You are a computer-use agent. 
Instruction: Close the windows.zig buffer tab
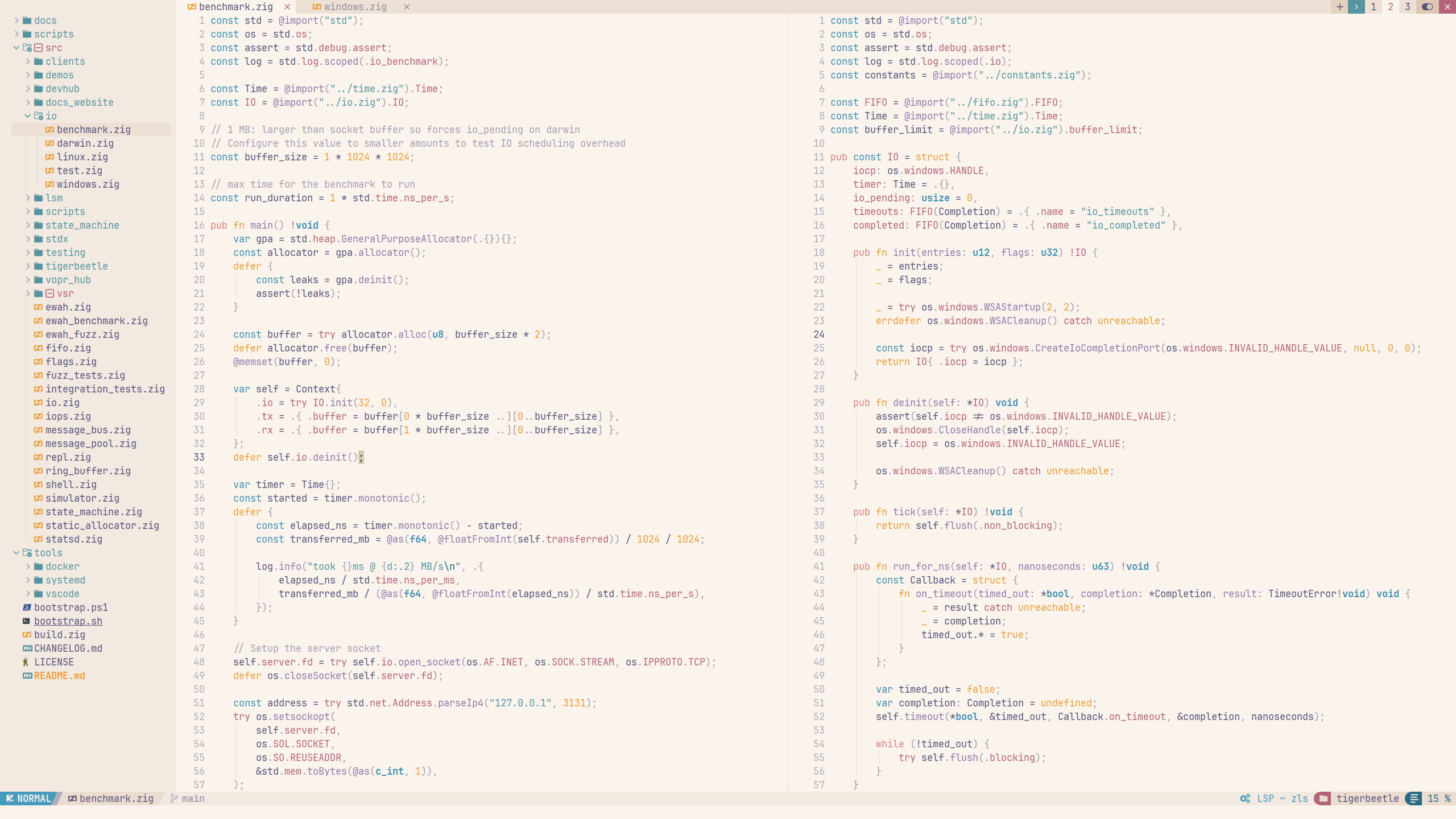[x=407, y=7]
